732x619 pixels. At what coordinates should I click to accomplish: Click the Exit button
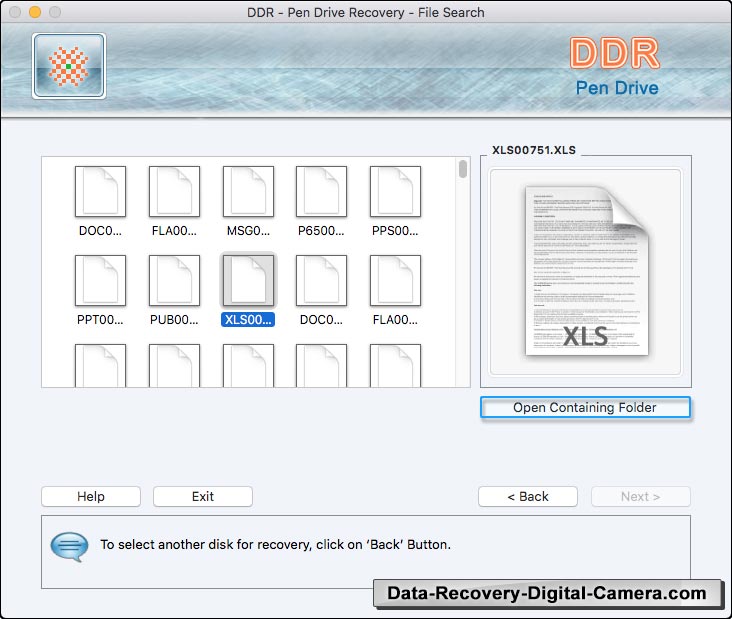203,496
